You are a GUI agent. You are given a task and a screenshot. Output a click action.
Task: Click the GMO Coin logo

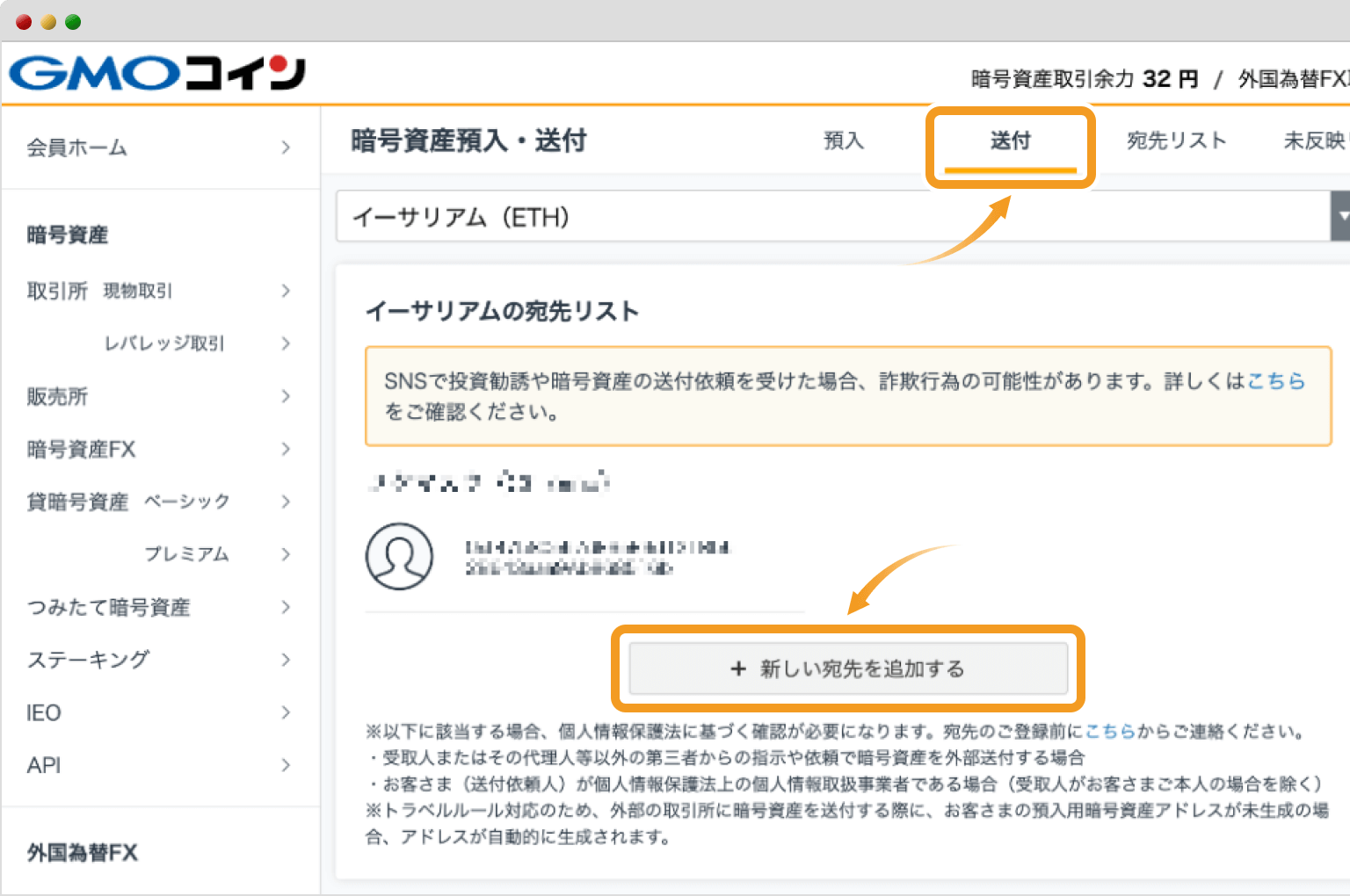pyautogui.click(x=157, y=74)
